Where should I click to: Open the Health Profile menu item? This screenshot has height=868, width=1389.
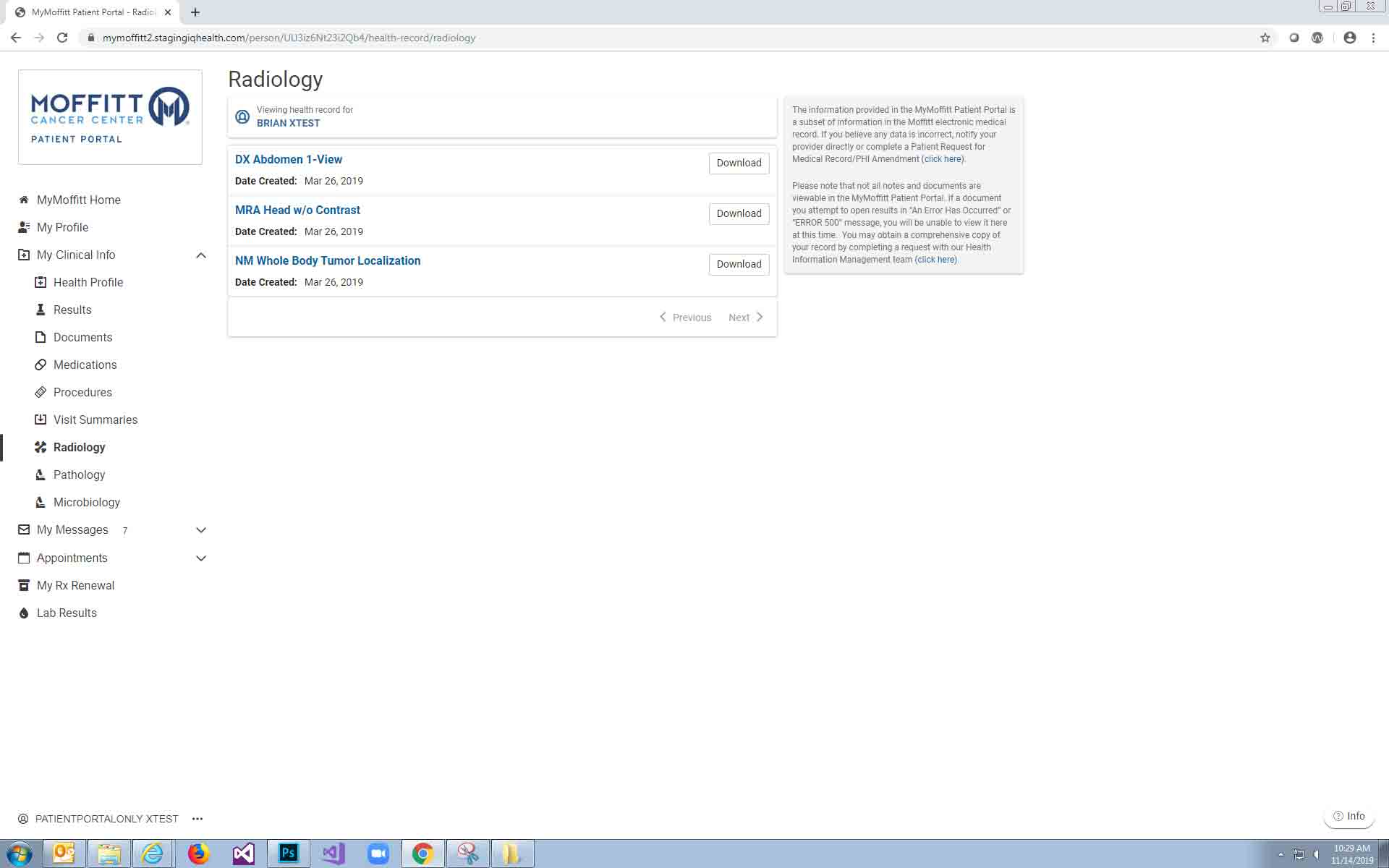pyautogui.click(x=88, y=282)
